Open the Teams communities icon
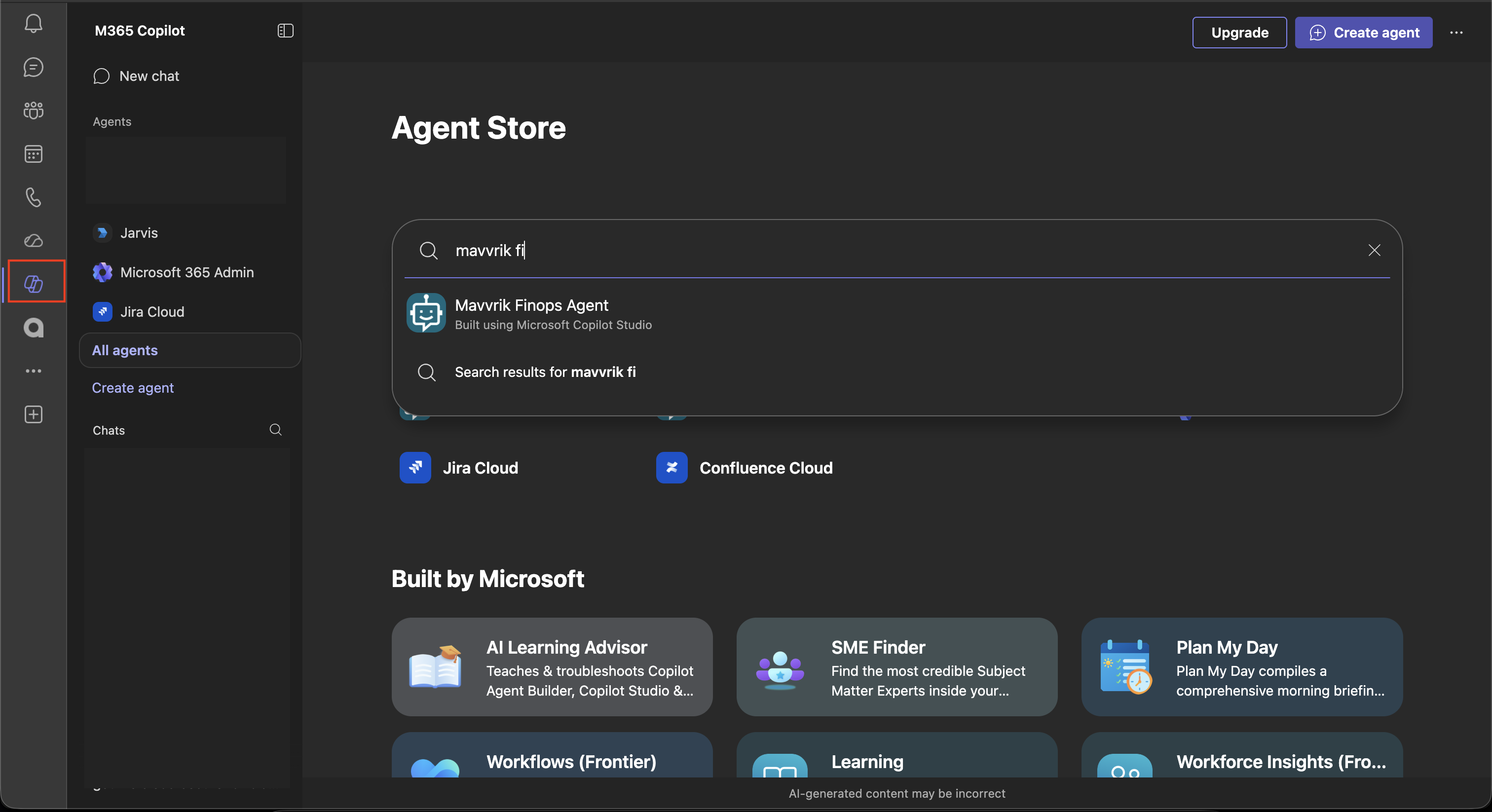 pyautogui.click(x=33, y=110)
